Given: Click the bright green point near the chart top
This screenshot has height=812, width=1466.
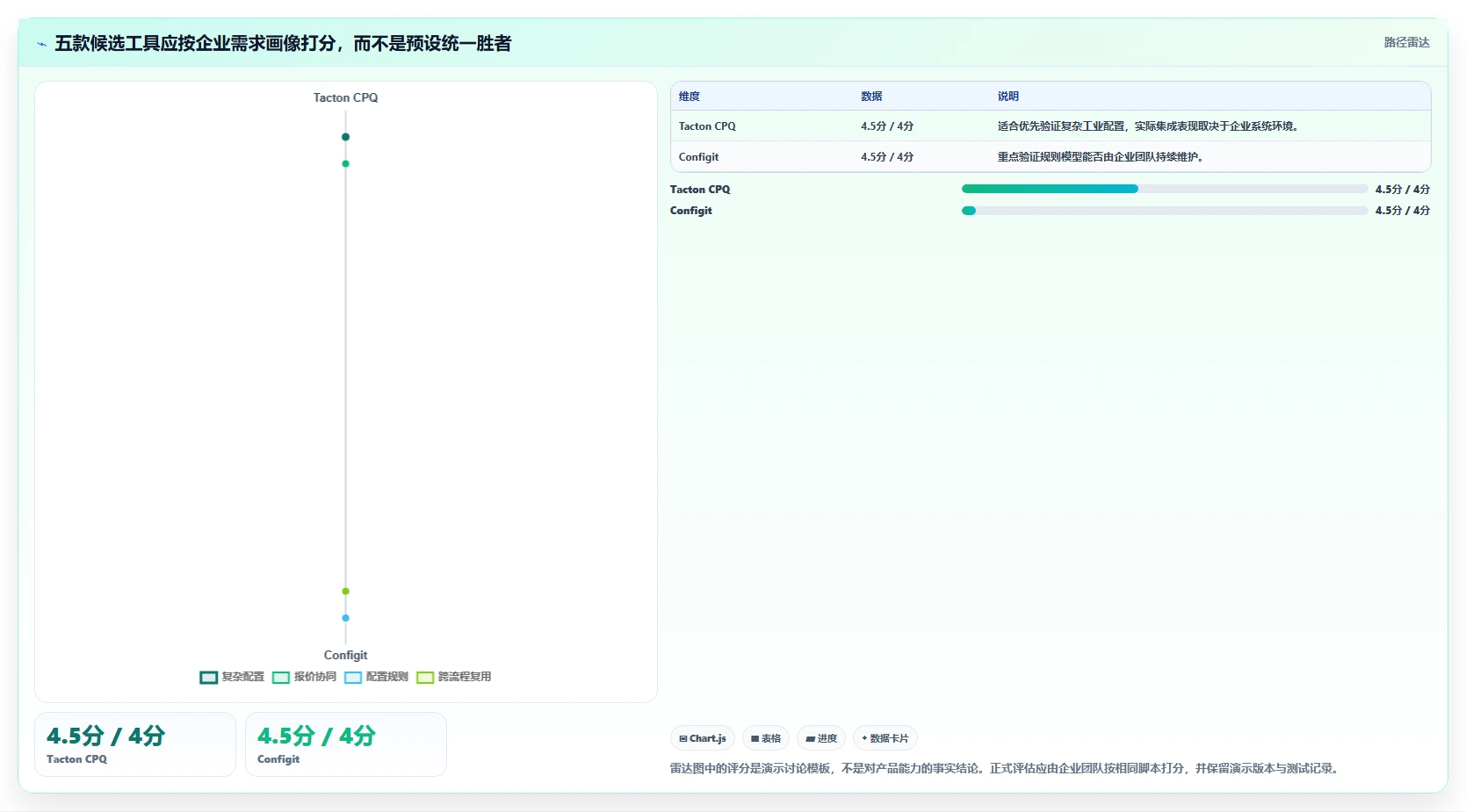Looking at the screenshot, I should point(345,163).
